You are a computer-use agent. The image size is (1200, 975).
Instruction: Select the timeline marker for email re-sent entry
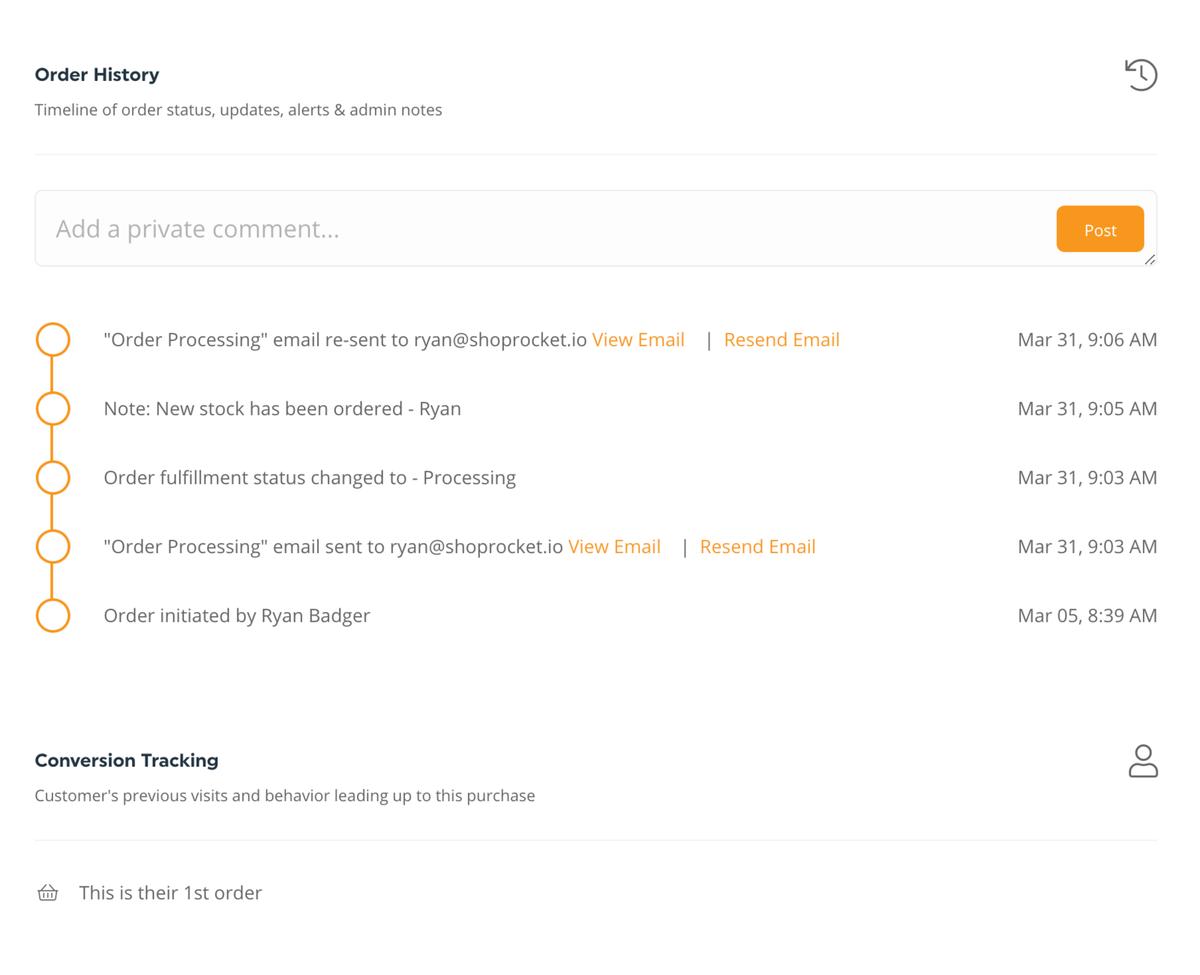pos(53,339)
